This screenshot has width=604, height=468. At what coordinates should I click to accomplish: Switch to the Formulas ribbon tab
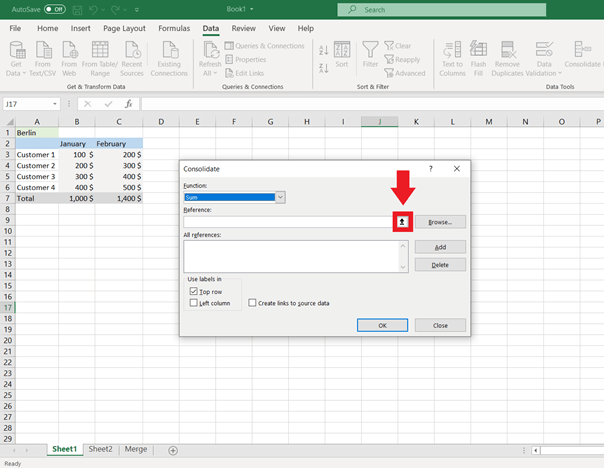point(174,29)
